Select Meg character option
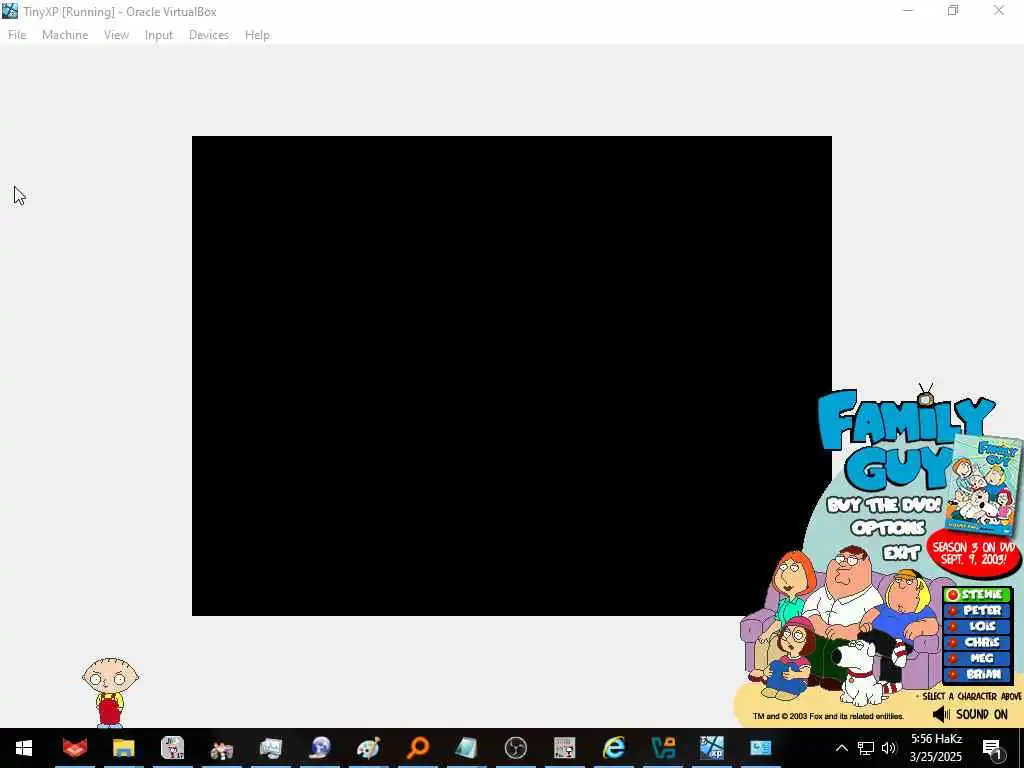This screenshot has width=1024, height=768. point(978,658)
